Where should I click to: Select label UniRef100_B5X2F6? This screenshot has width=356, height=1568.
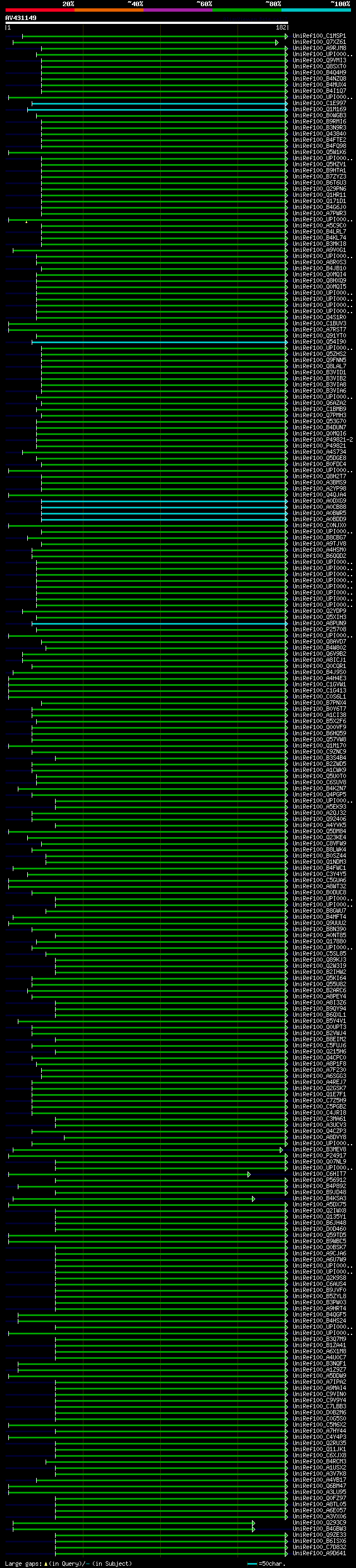coord(319,721)
